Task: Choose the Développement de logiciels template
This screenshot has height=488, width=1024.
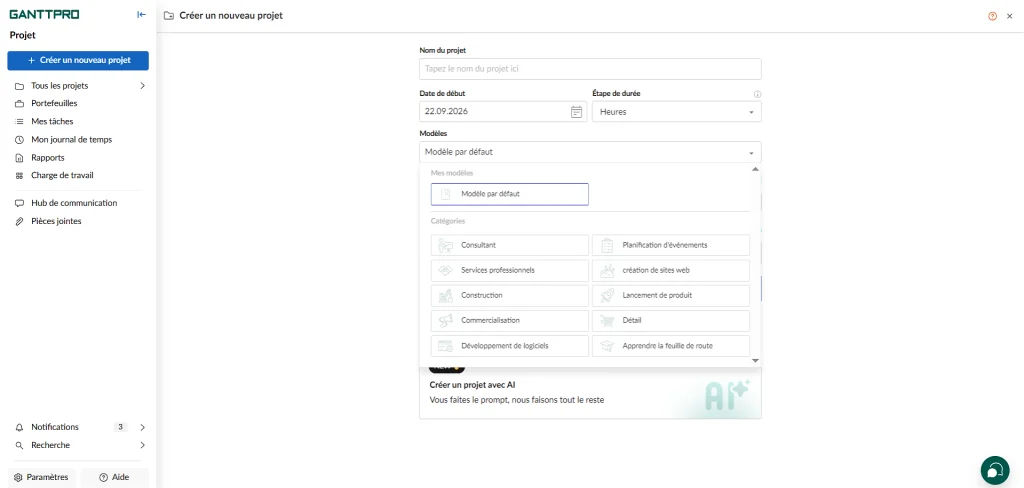Action: pos(510,346)
